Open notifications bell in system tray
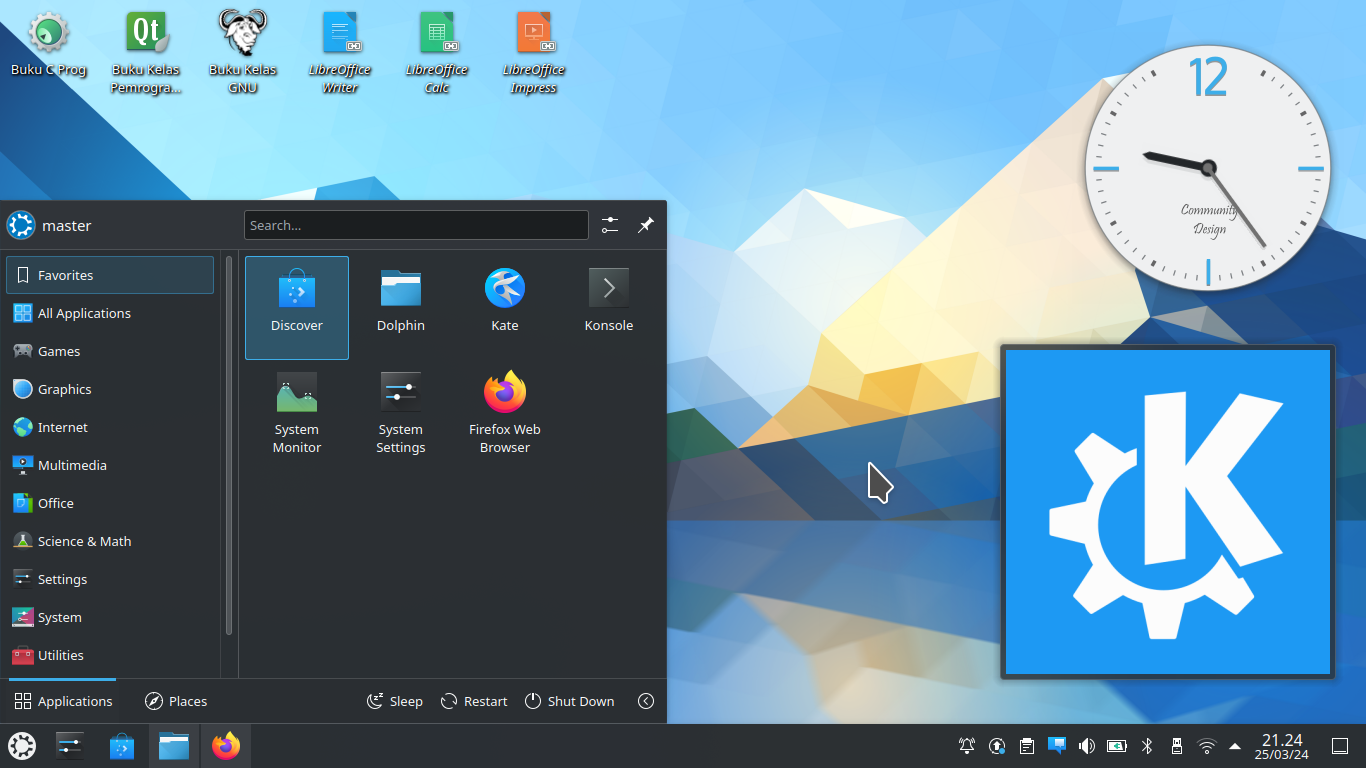The height and width of the screenshot is (768, 1366). [967, 746]
